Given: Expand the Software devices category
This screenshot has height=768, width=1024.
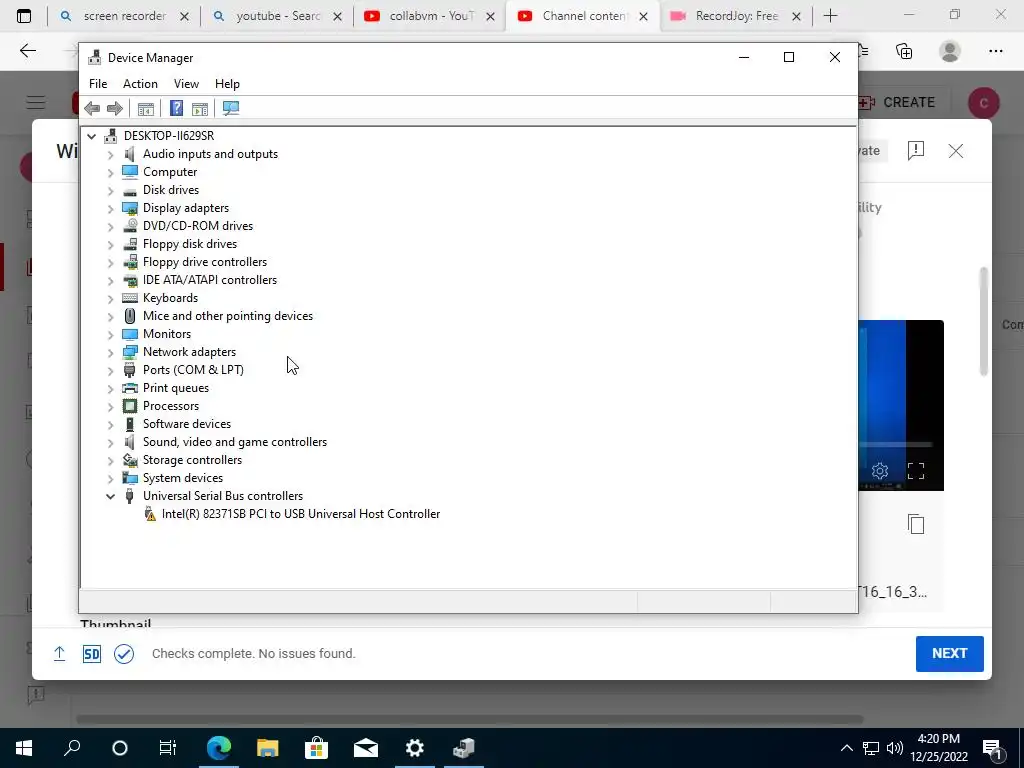Looking at the screenshot, I should coord(110,424).
